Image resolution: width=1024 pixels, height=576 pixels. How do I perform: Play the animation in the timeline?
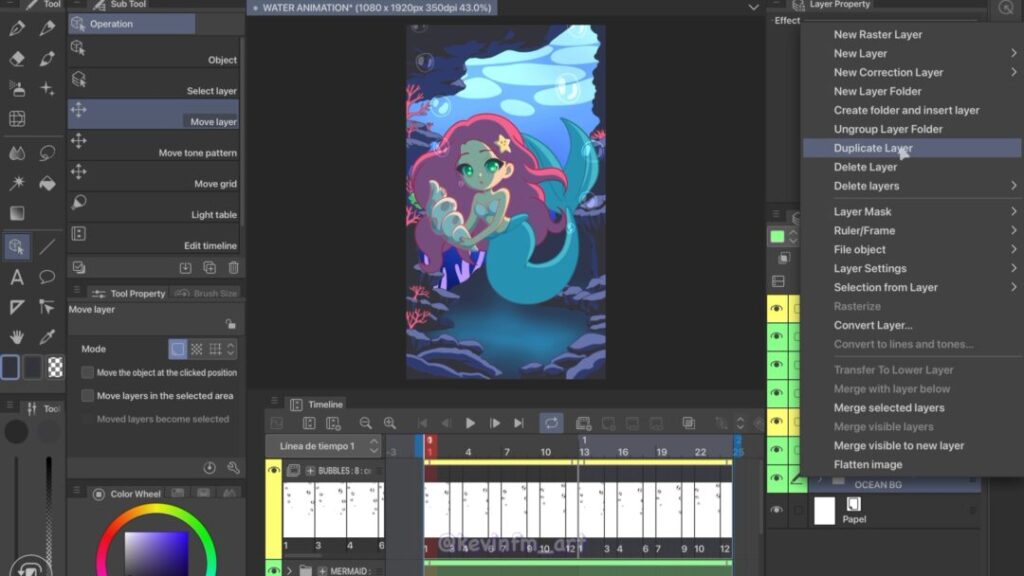coord(470,423)
